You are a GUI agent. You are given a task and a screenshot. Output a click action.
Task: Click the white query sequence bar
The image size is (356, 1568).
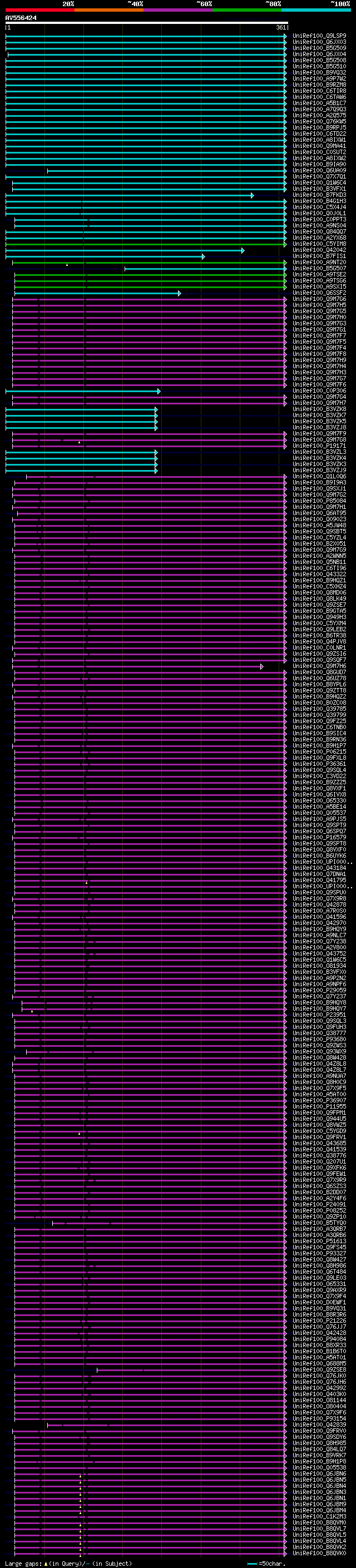pos(147,22)
